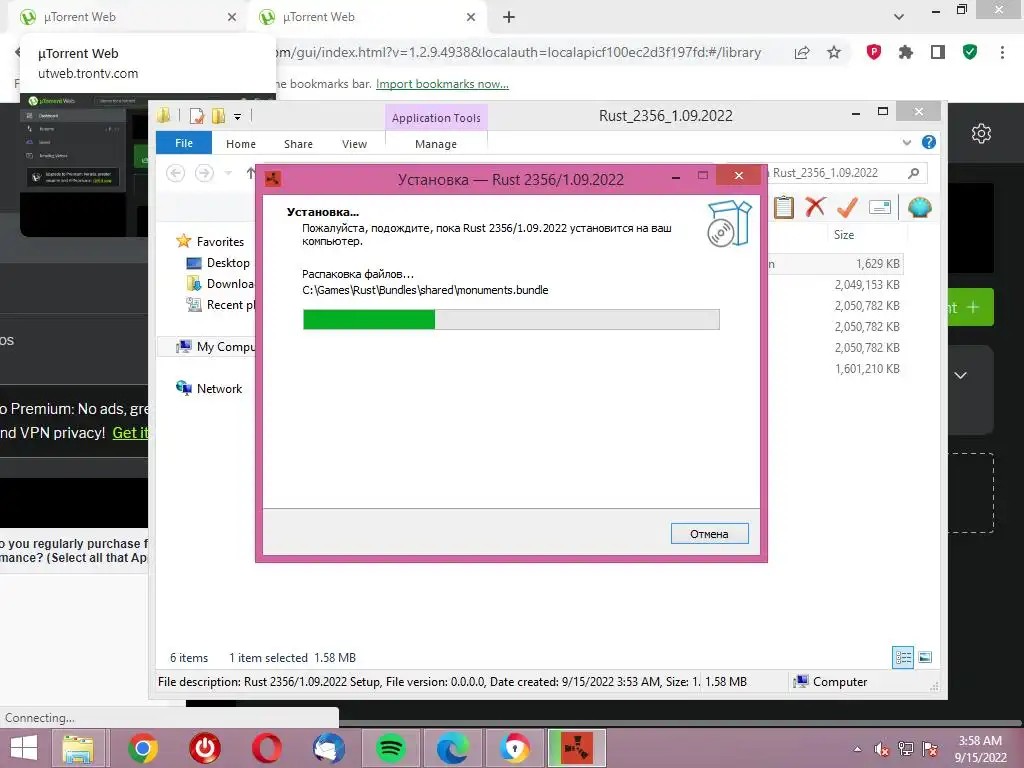The image size is (1024, 768).
Task: Click the muted volume tray icon
Action: (x=882, y=749)
